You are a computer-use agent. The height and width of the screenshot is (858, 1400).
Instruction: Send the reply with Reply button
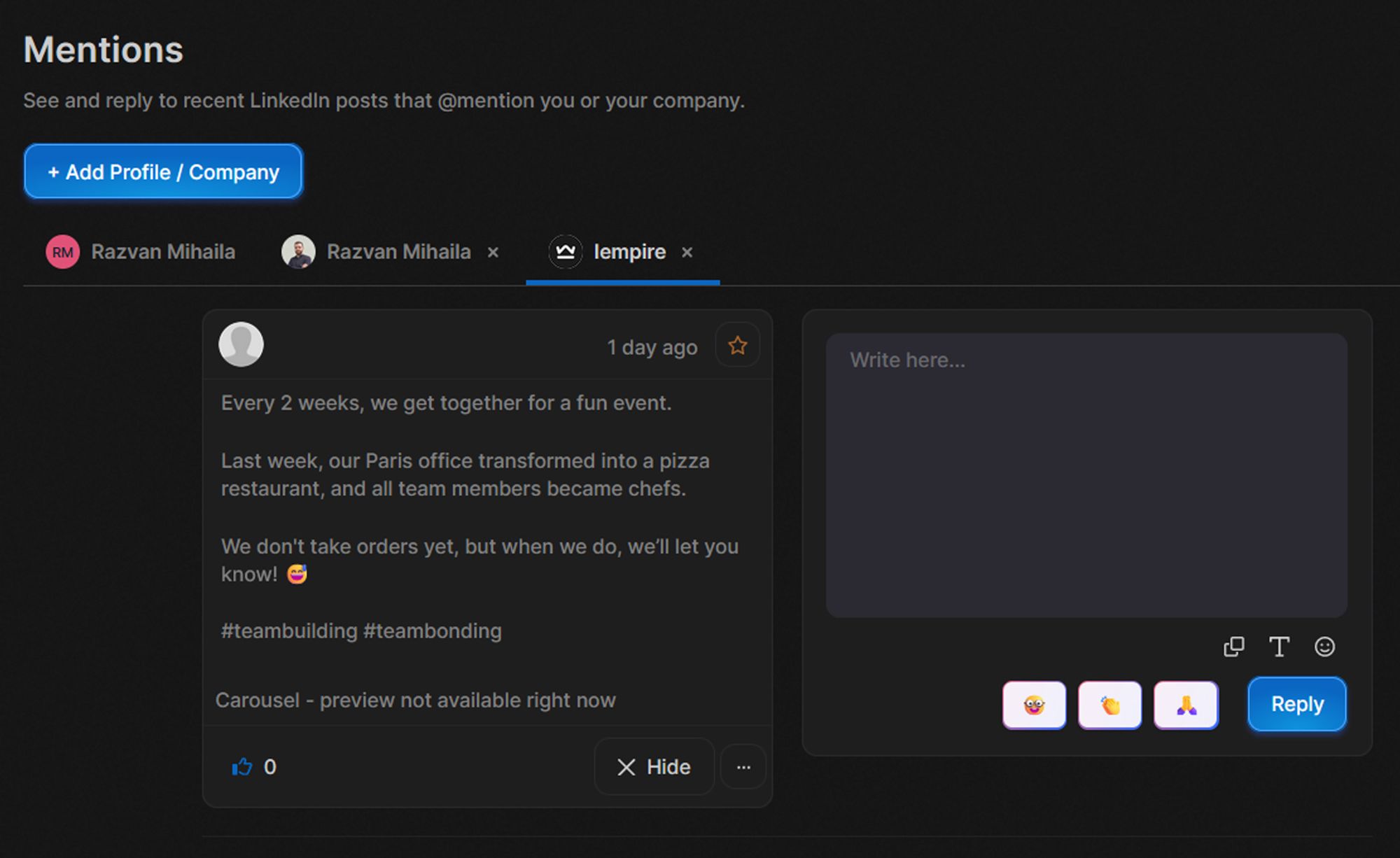[x=1297, y=704]
